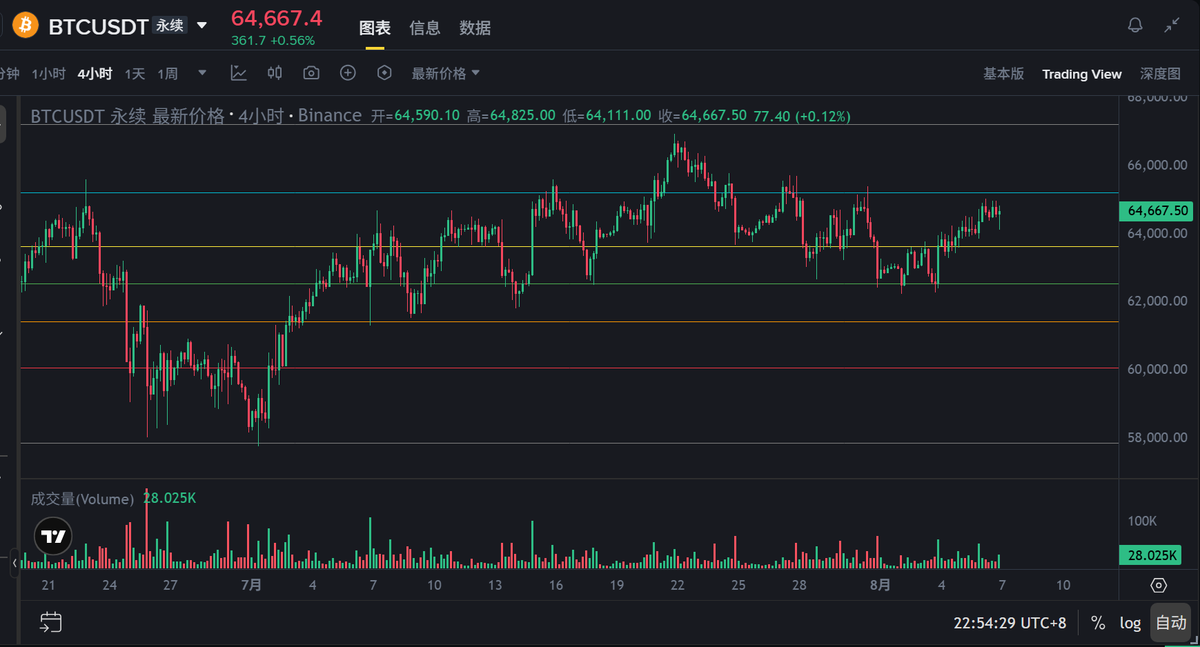
Task: Exit fullscreen with the collapse arrows icon
Action: click(1173, 25)
